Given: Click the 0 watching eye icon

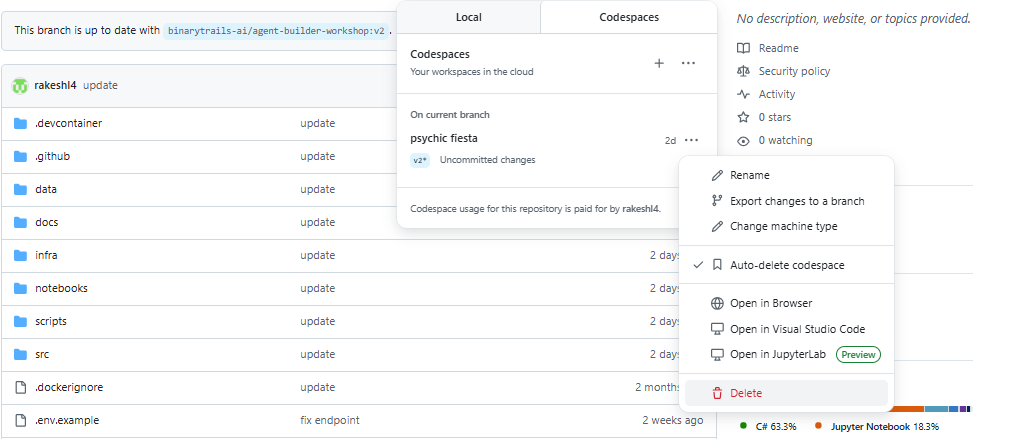Looking at the screenshot, I should [x=743, y=140].
